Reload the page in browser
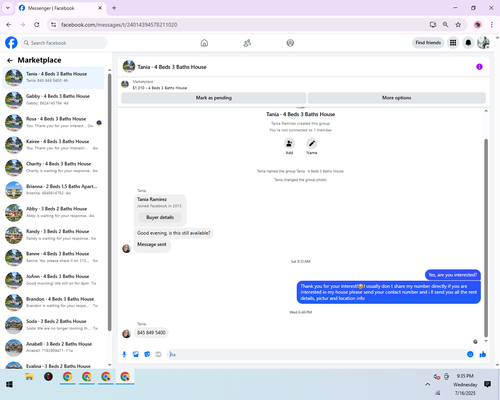The image size is (500, 400). pos(37,25)
